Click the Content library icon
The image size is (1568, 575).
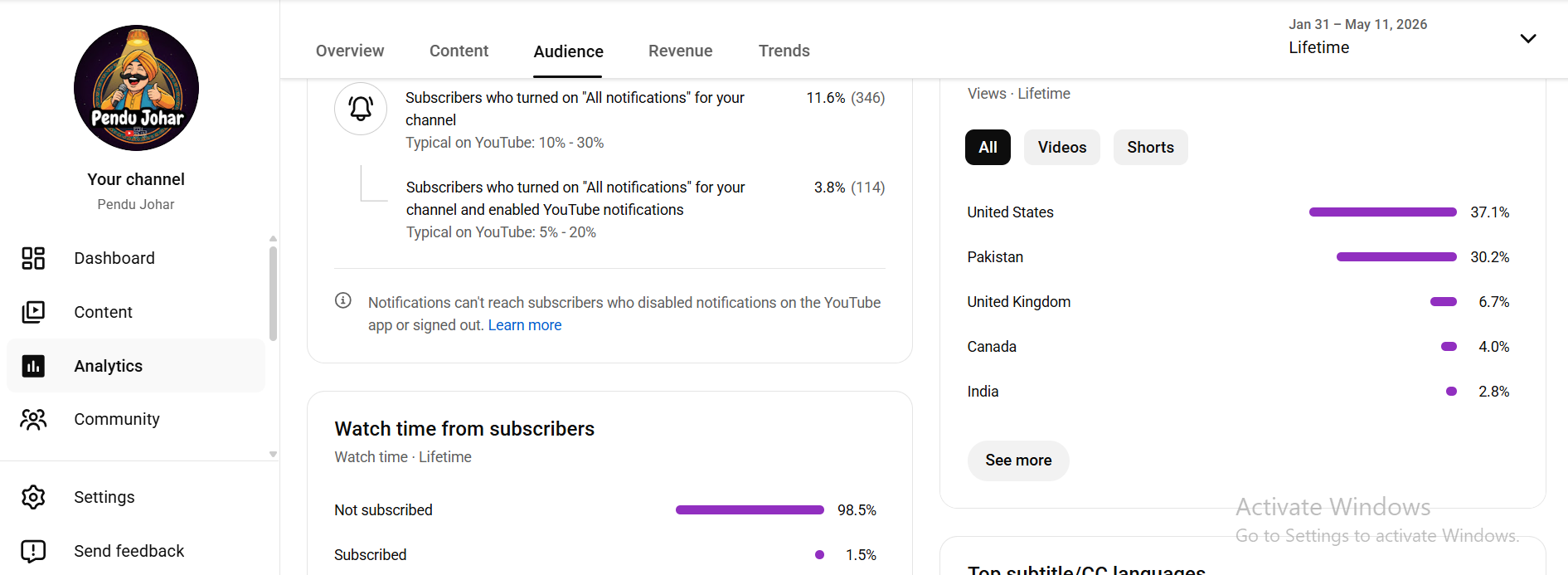(33, 312)
